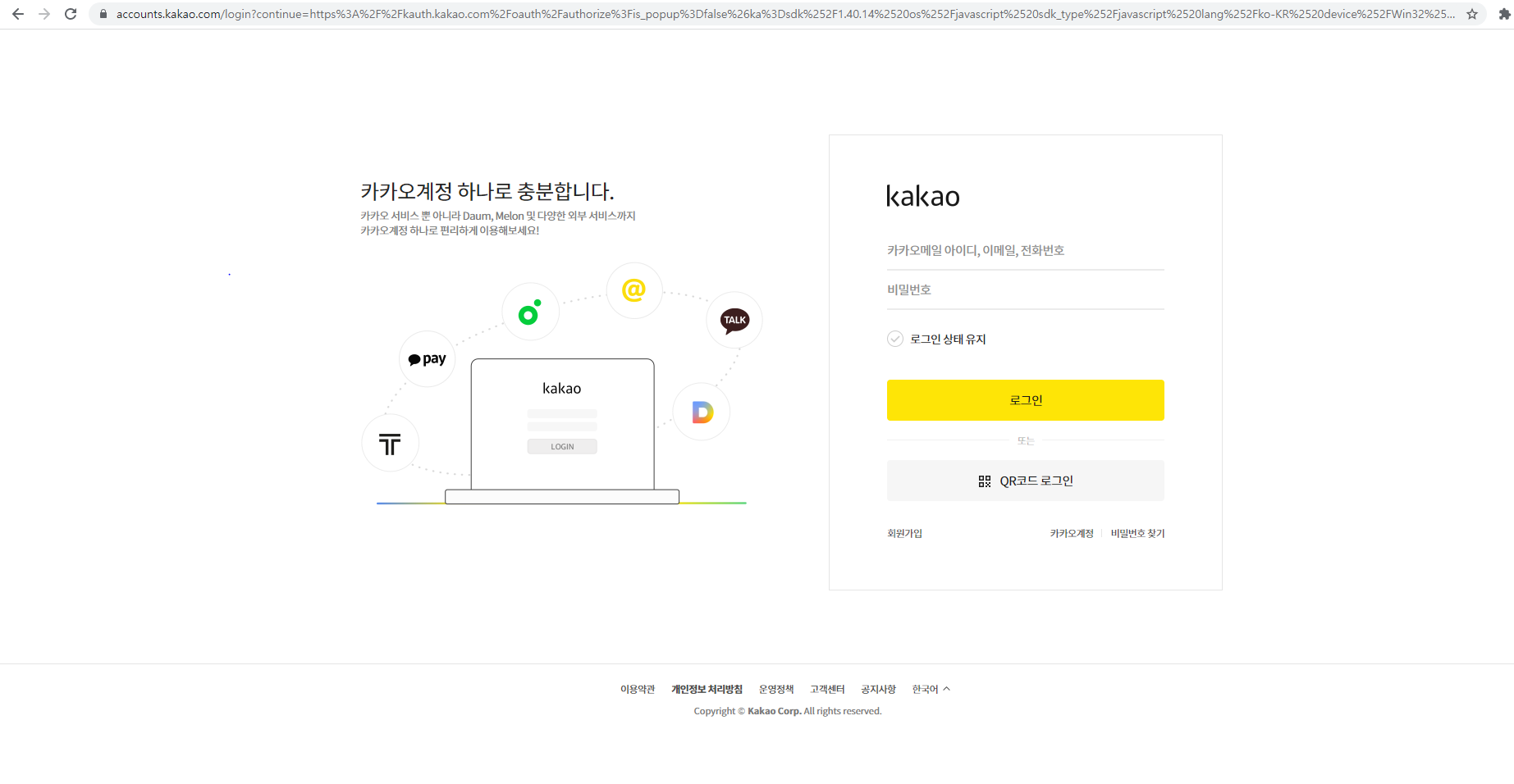Focus the 카카오메일 아이디, 이메일, 전화번호 field
This screenshot has width=1514, height=784.
point(1026,251)
